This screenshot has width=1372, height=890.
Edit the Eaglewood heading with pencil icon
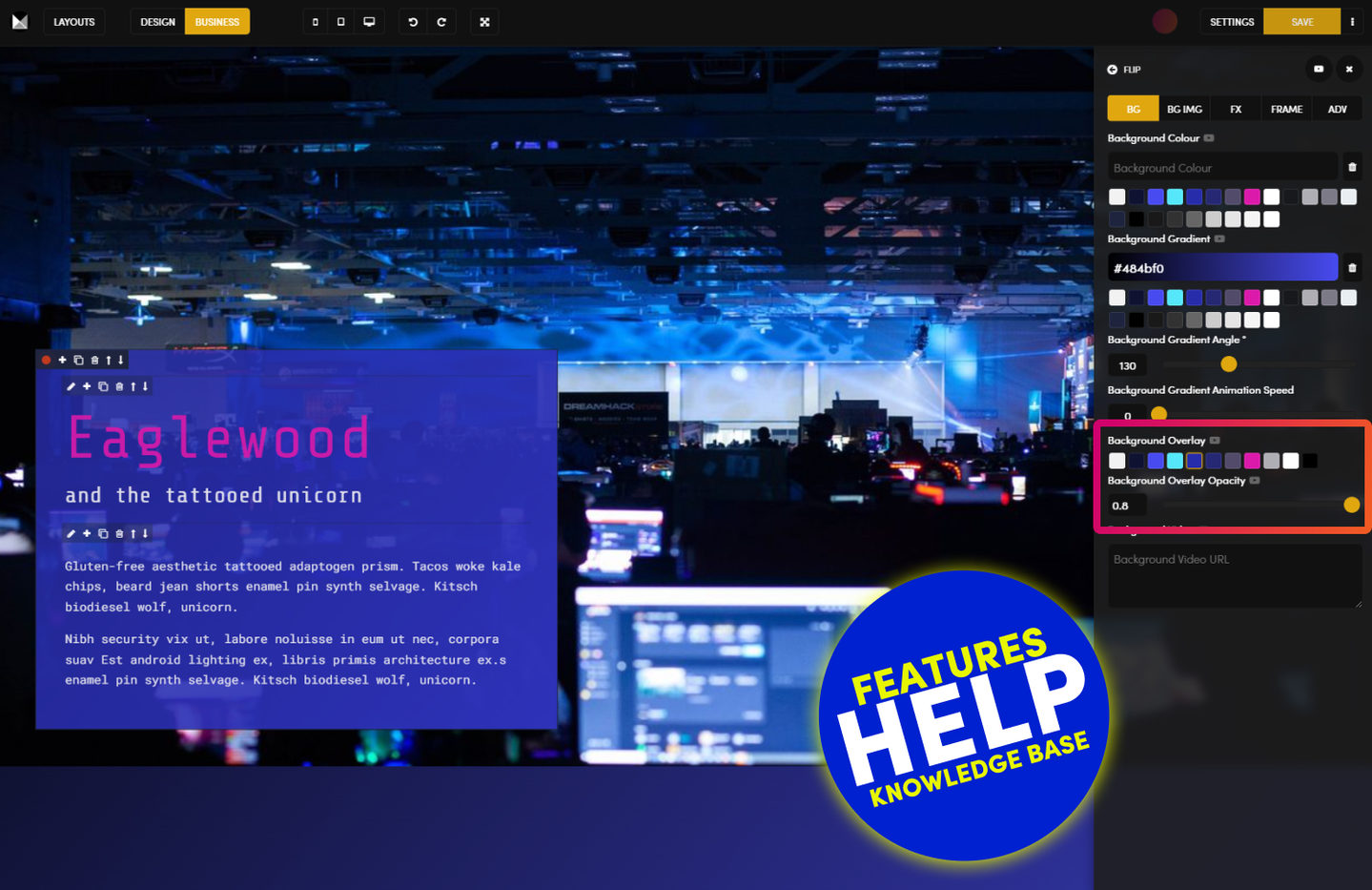click(x=71, y=386)
